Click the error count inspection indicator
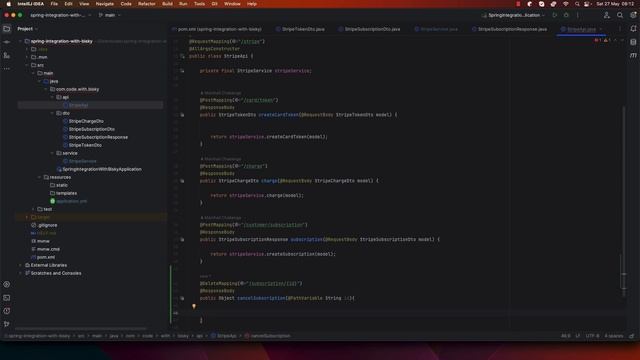The image size is (640, 360). click(598, 40)
